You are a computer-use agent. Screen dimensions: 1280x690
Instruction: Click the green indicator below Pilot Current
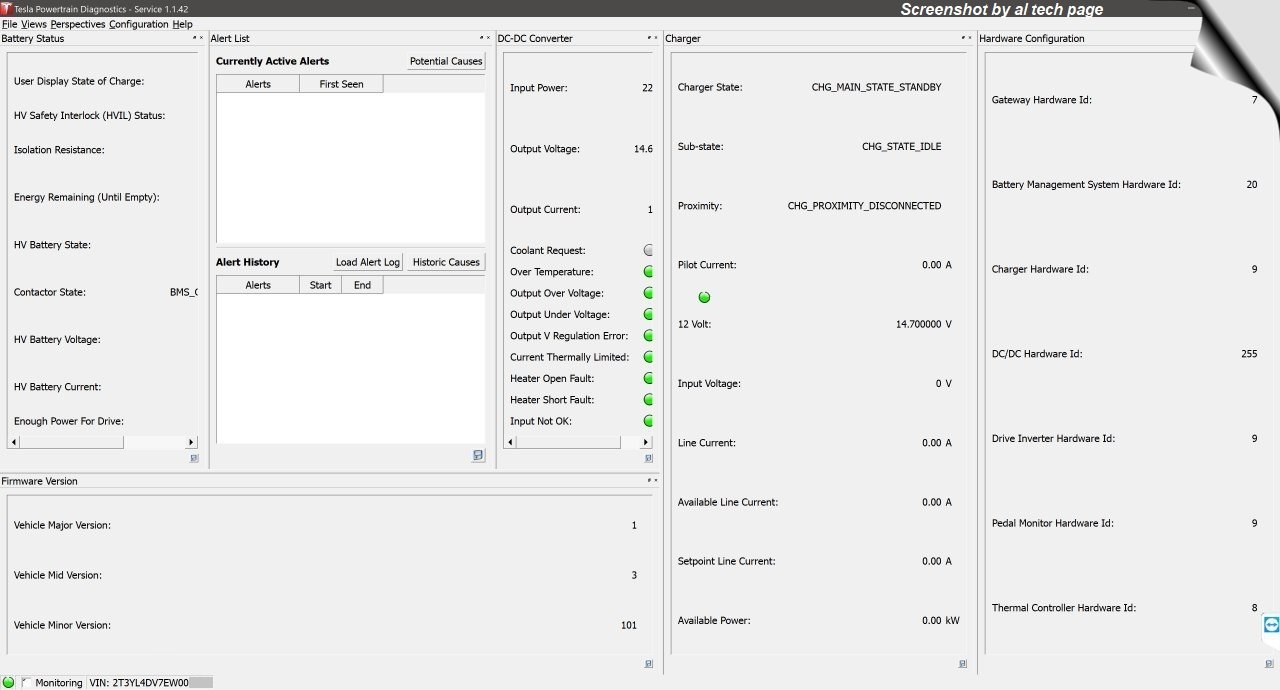tap(704, 297)
